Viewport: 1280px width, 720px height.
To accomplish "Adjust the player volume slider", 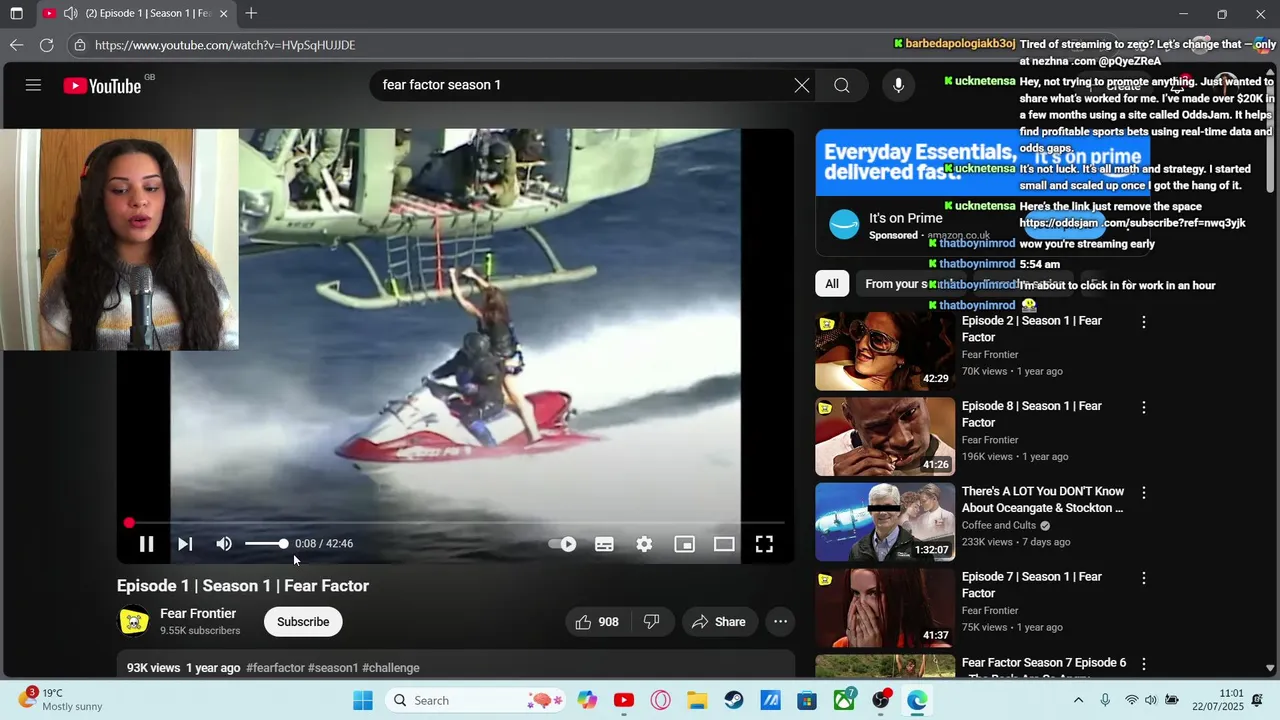I will [266, 544].
